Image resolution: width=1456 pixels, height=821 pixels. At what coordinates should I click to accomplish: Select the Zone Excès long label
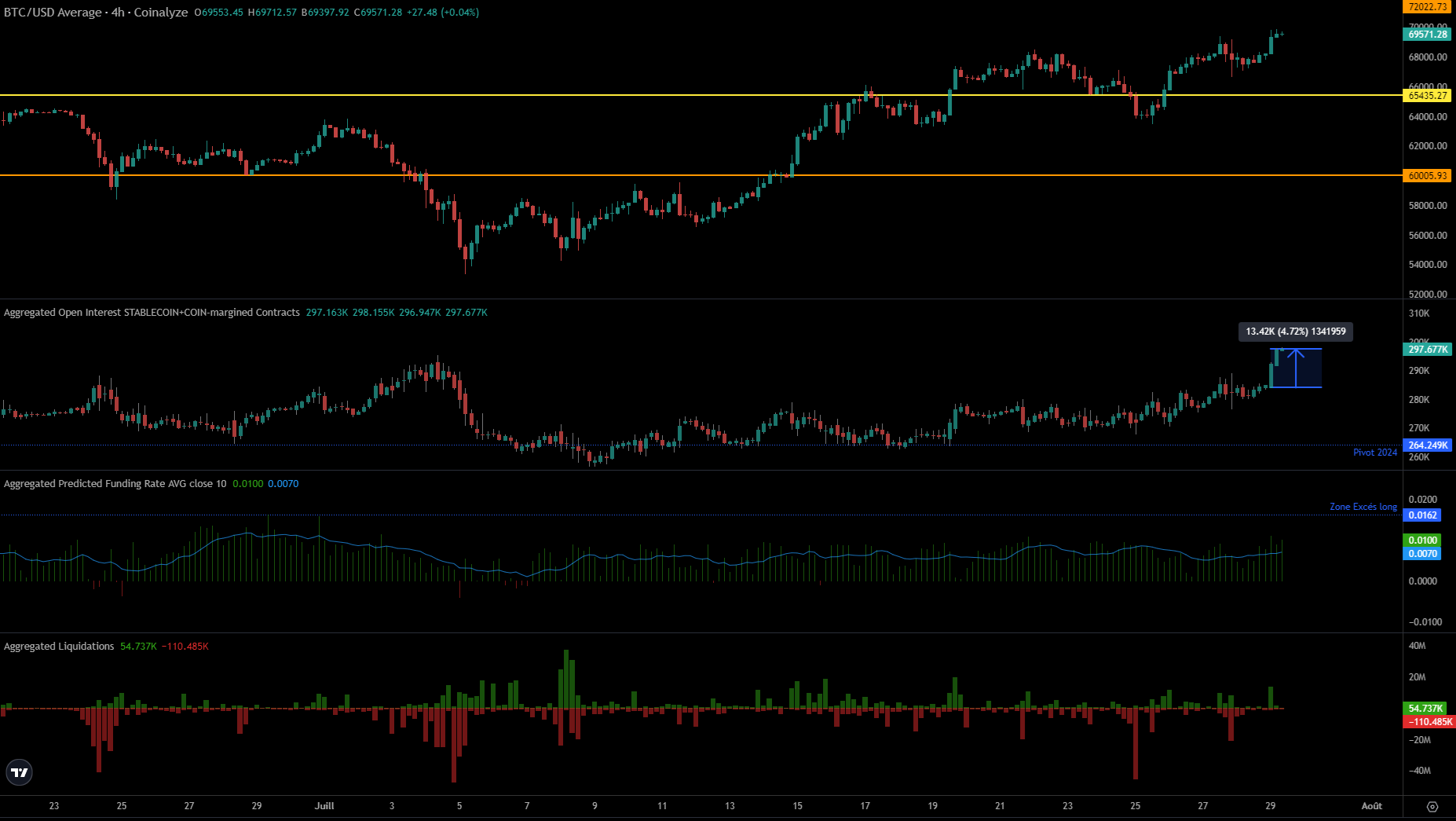tap(1363, 507)
